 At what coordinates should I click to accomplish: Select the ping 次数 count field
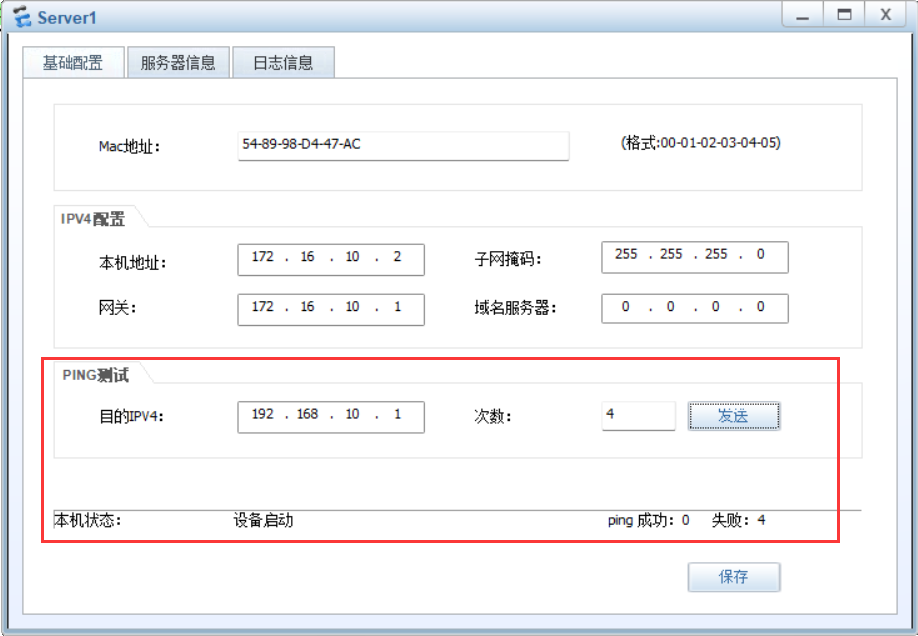[x=638, y=416]
